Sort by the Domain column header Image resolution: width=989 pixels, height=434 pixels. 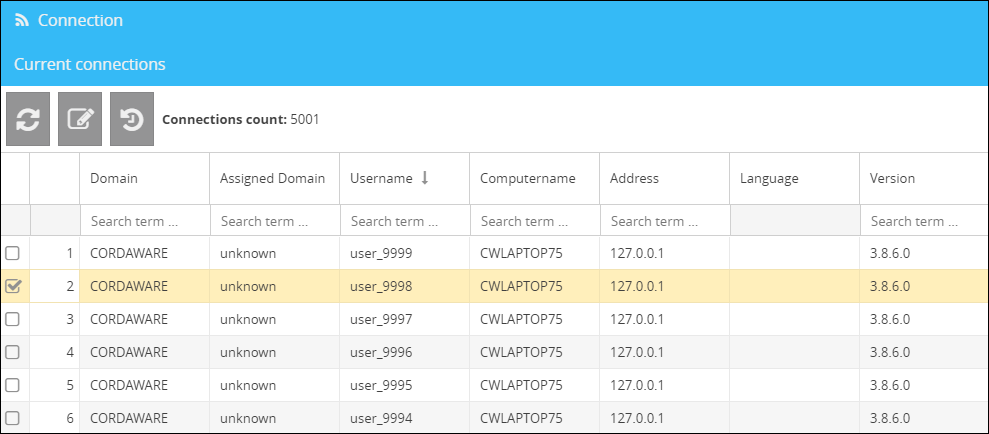pyautogui.click(x=114, y=178)
